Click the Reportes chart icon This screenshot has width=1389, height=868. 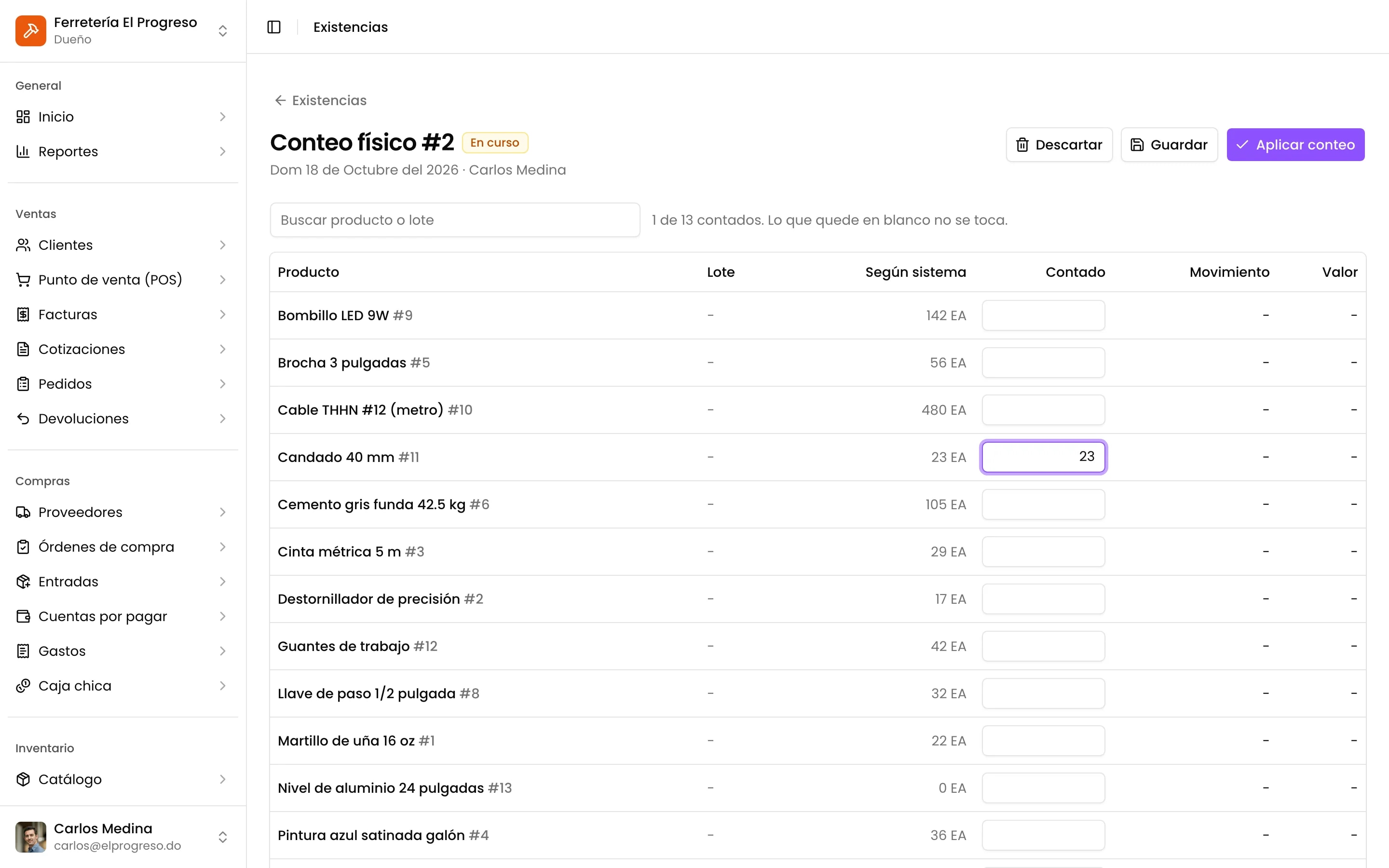coord(23,151)
